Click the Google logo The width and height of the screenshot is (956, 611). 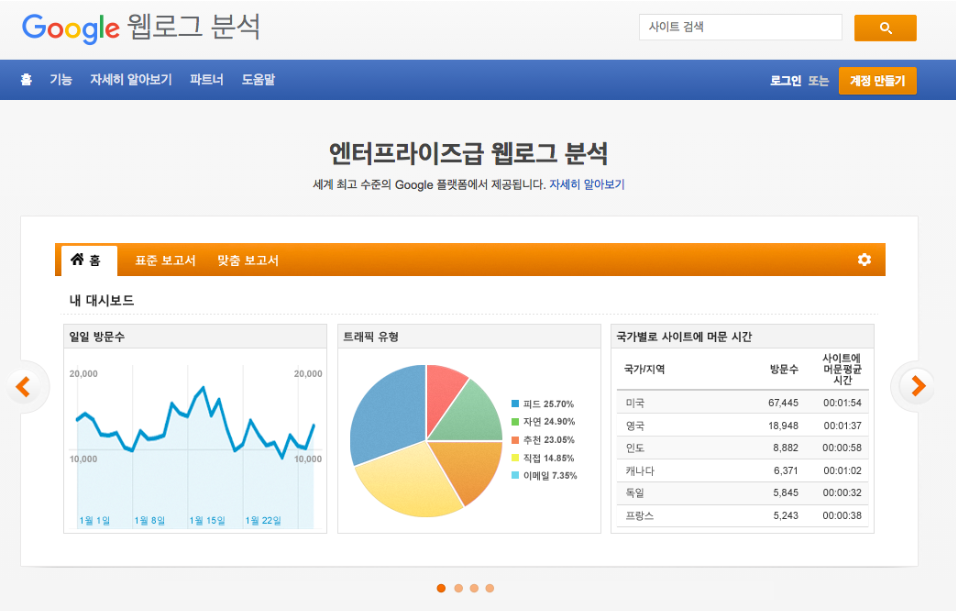(x=71, y=28)
